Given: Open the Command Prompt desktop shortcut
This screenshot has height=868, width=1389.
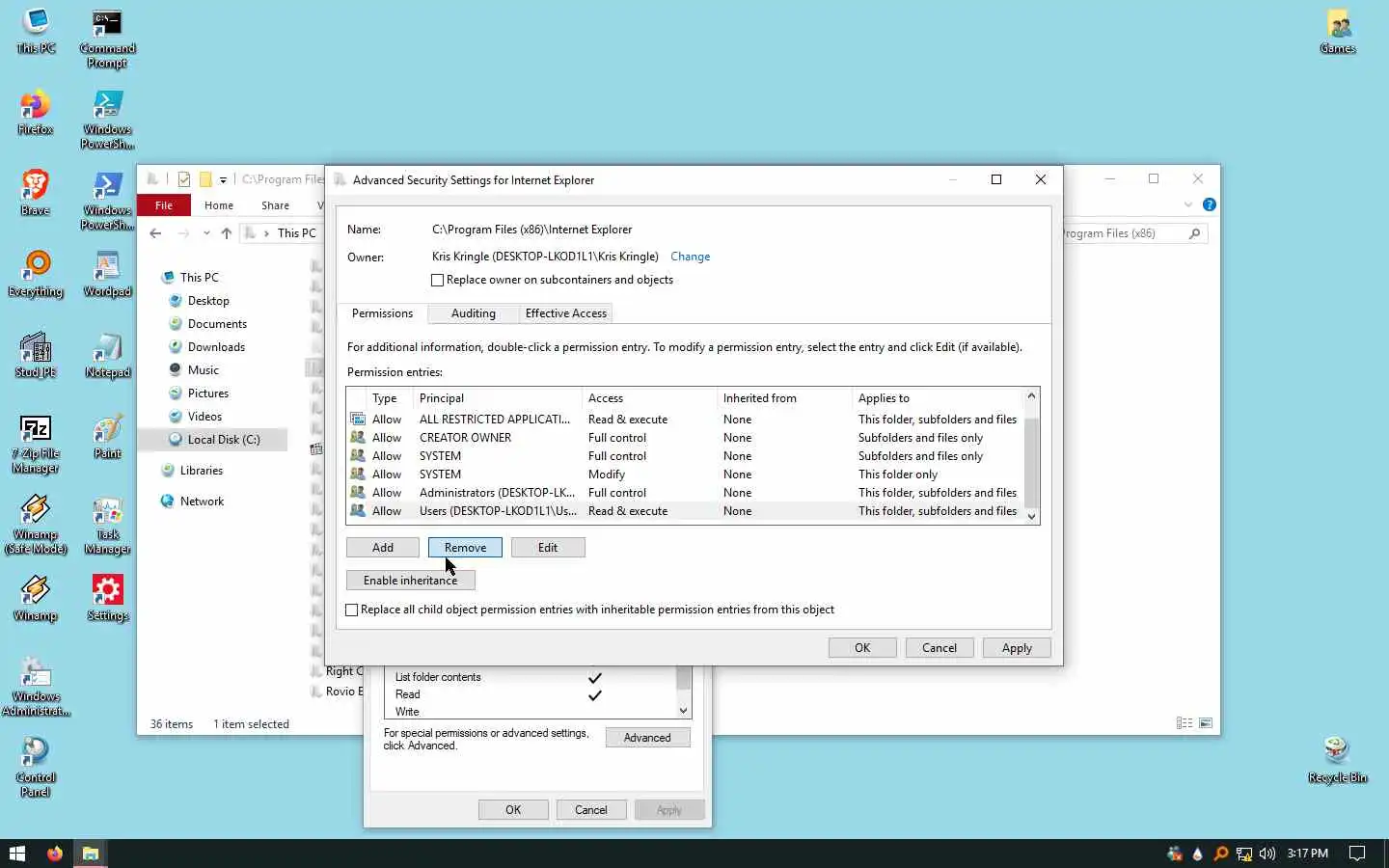Looking at the screenshot, I should [107, 39].
